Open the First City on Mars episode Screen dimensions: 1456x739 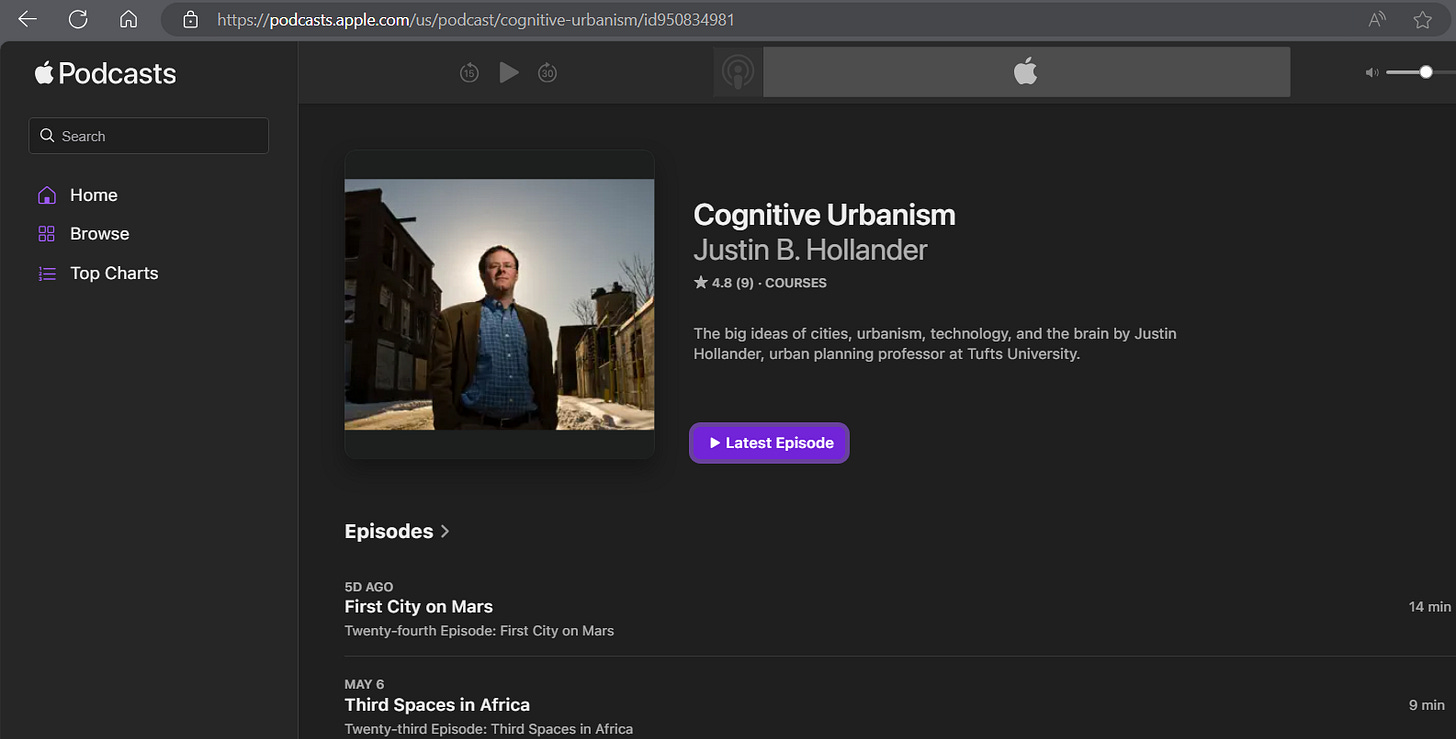pyautogui.click(x=419, y=606)
